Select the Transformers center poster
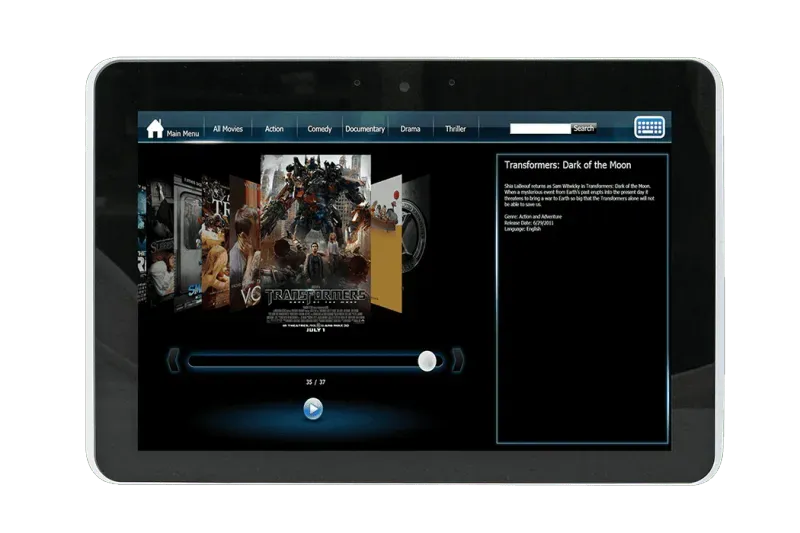The height and width of the screenshot is (533, 800). [316, 244]
